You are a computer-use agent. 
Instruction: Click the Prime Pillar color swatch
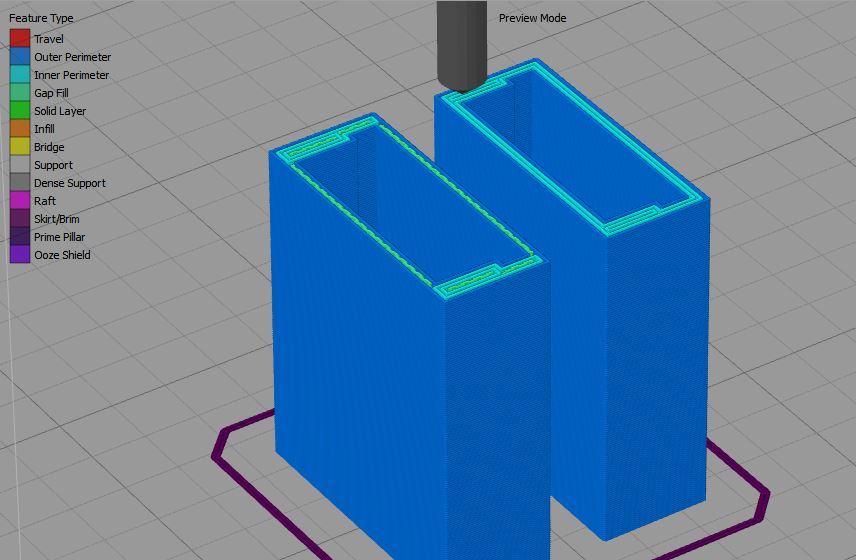pyautogui.click(x=20, y=236)
